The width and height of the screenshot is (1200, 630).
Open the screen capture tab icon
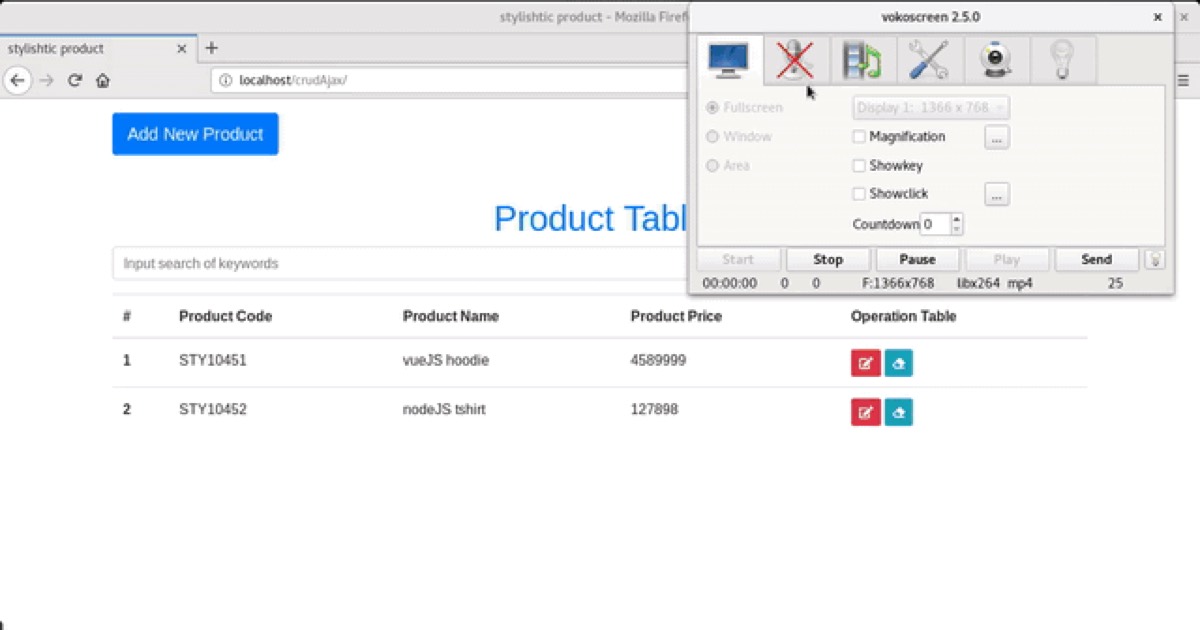(x=728, y=60)
